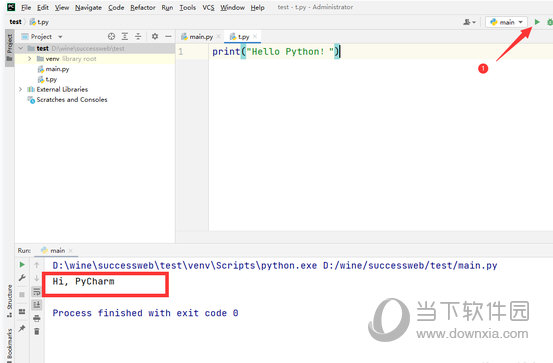Screen dimensions: 553x363
Task: Open the Tools menu
Action: (188, 7)
